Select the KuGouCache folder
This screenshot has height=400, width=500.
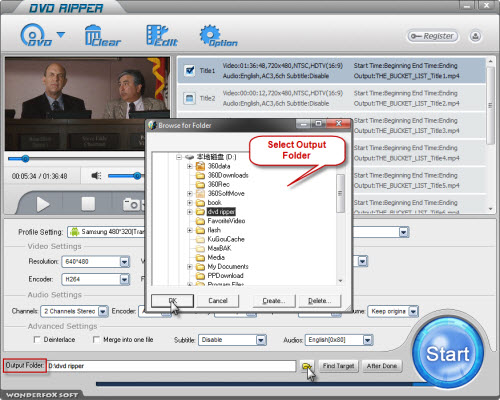coord(226,239)
